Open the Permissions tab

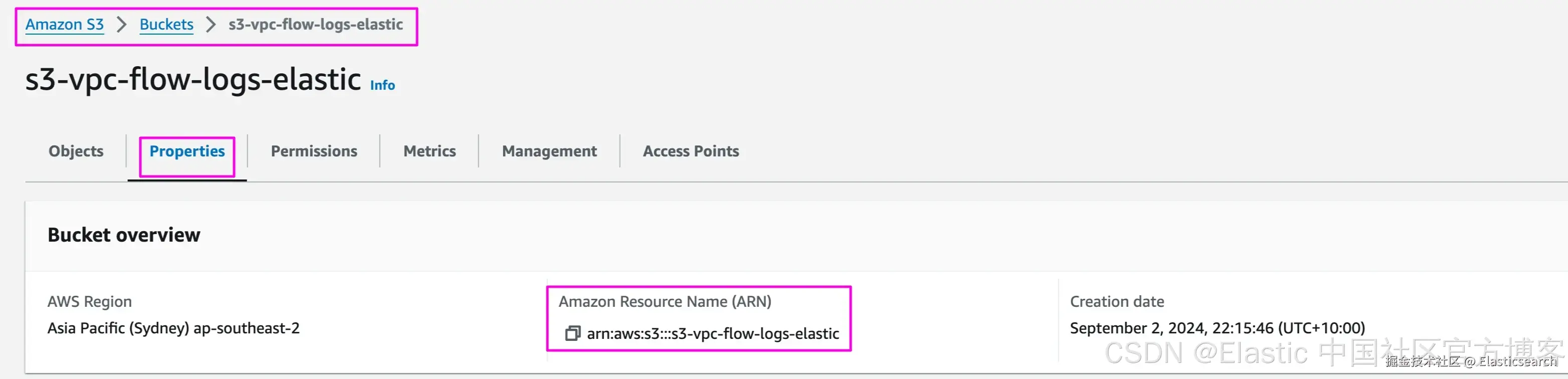click(x=313, y=151)
